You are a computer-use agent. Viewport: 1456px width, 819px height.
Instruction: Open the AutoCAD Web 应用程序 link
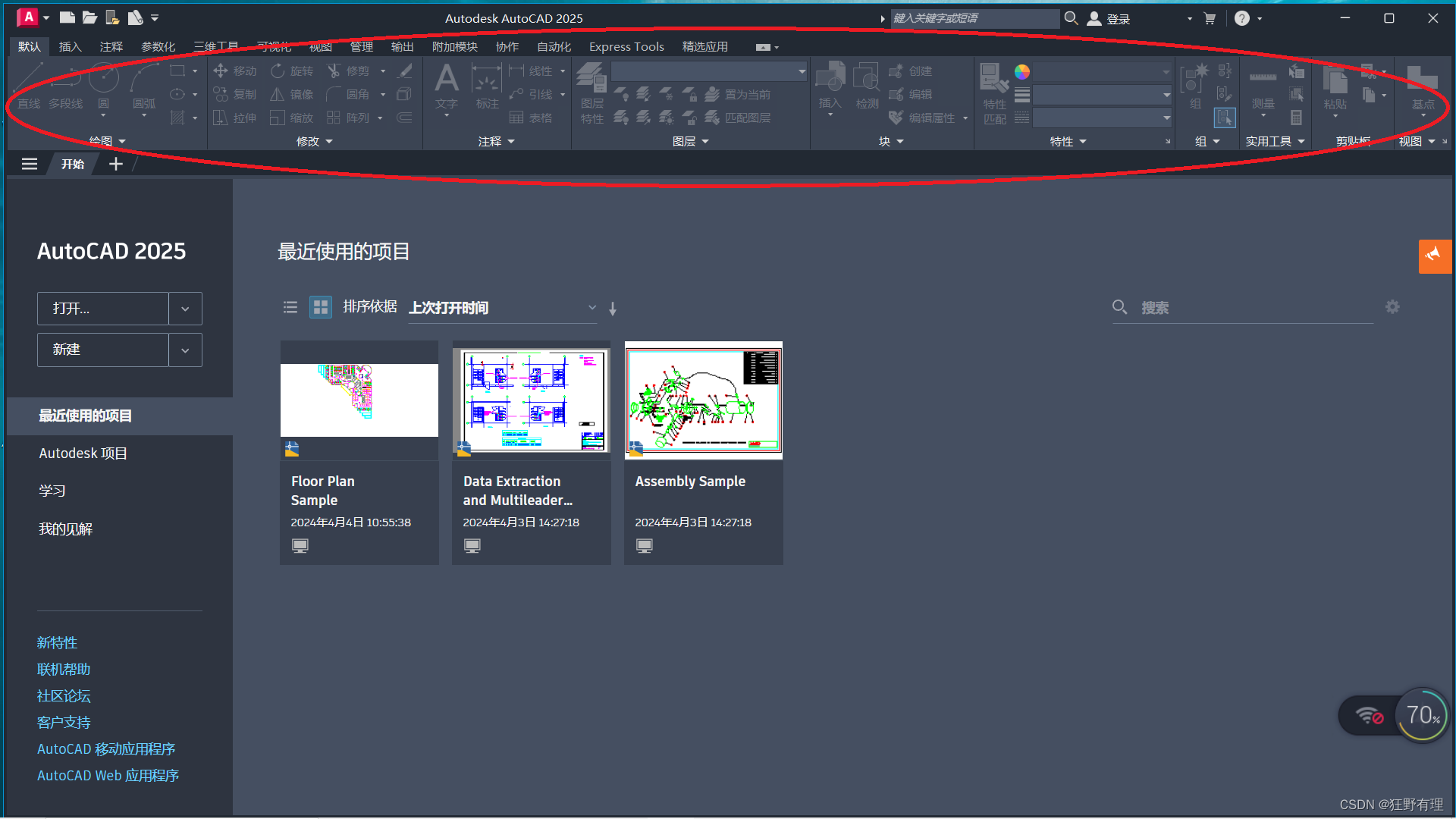pyautogui.click(x=108, y=776)
